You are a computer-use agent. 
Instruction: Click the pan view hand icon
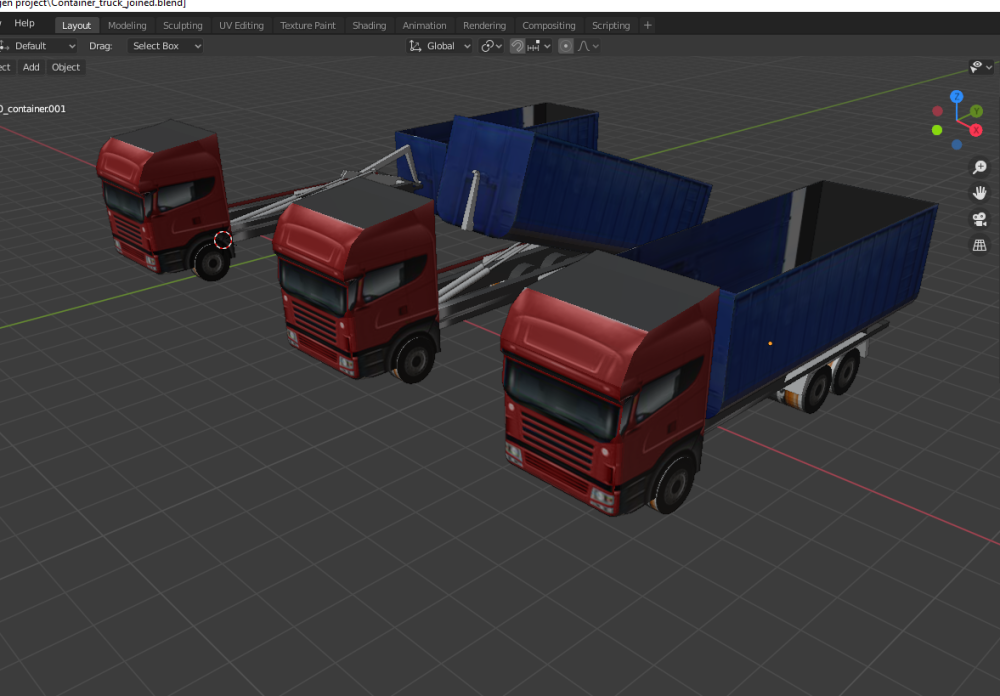979,194
